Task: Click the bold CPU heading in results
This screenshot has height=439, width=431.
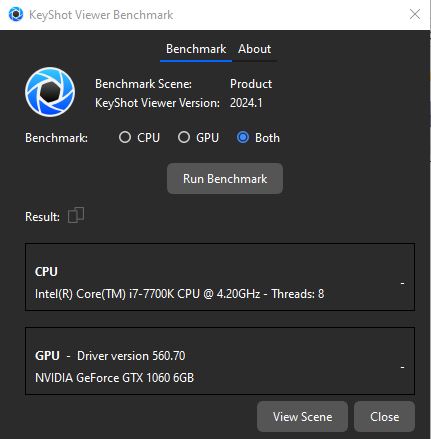Action: point(46,271)
